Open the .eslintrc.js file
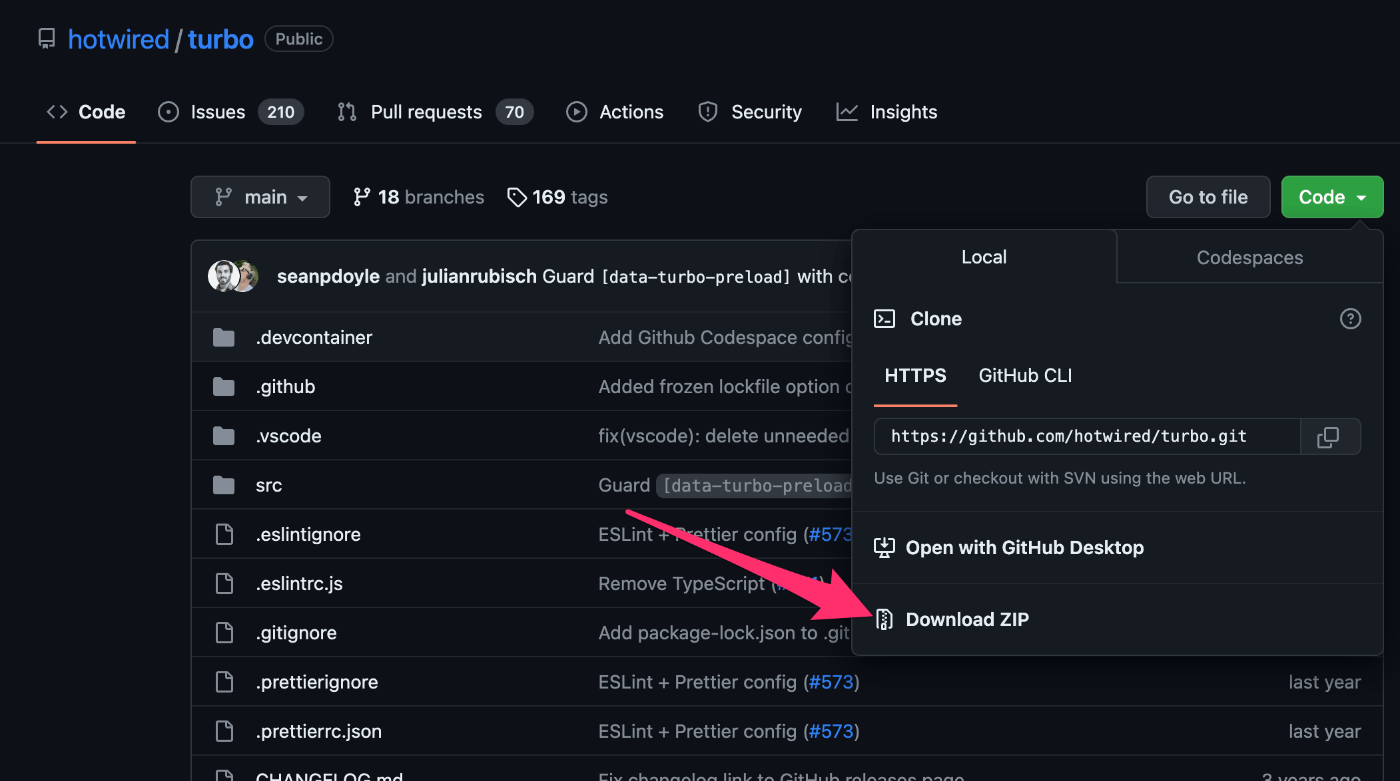This screenshot has width=1400, height=781. [299, 583]
